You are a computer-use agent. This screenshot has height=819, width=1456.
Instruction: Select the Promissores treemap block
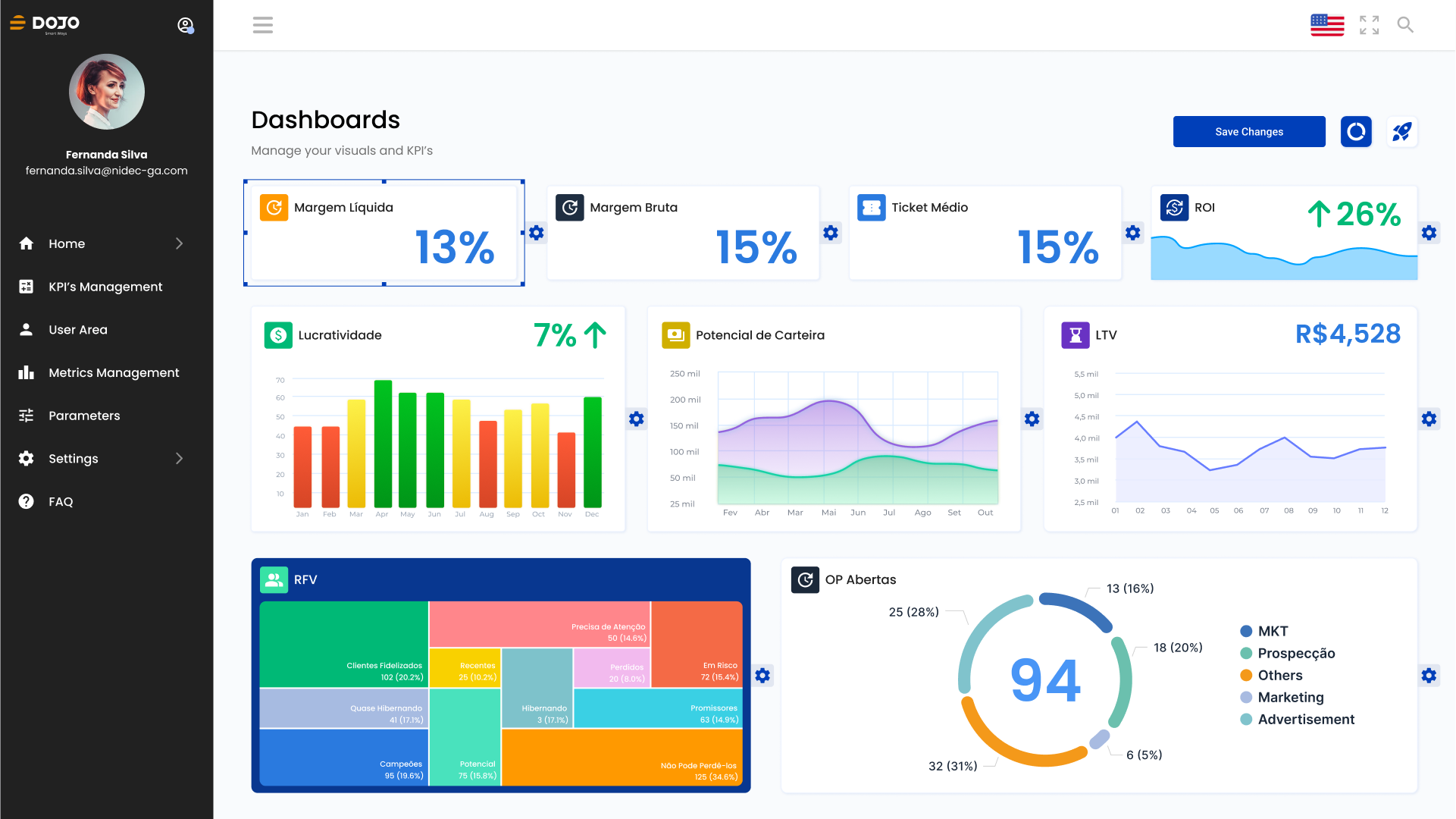click(x=658, y=708)
